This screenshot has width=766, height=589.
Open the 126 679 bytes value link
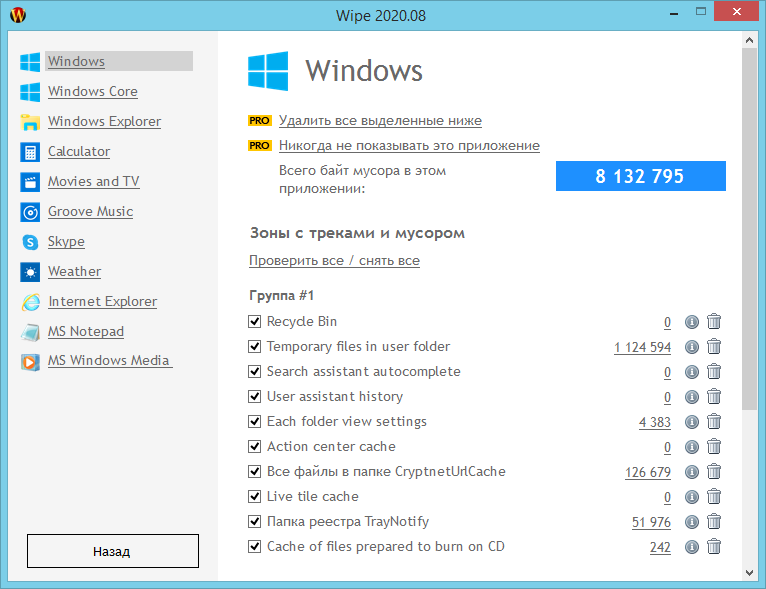(648, 472)
